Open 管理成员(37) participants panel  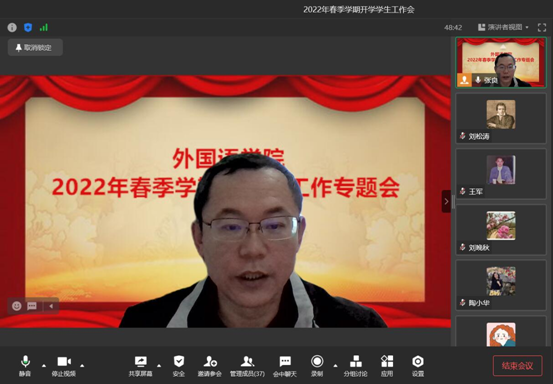[x=247, y=366]
